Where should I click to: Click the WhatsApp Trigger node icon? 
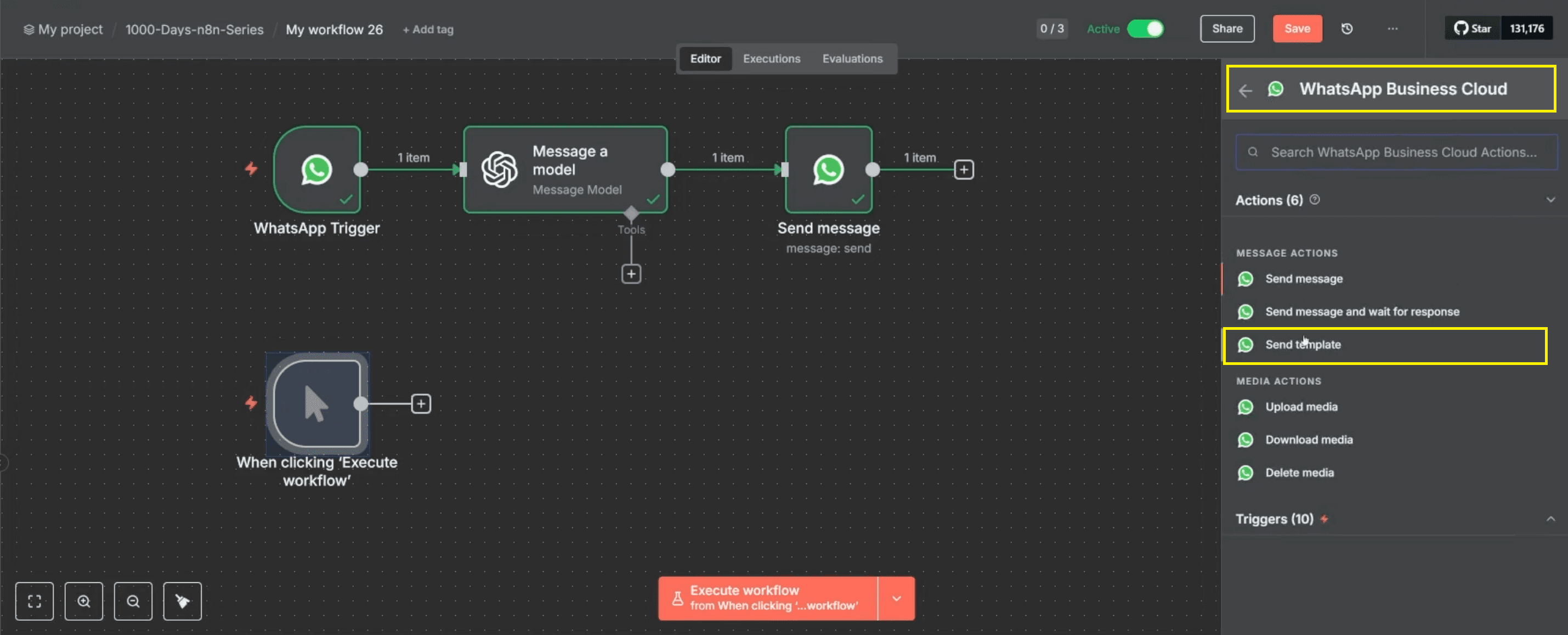[x=316, y=170]
